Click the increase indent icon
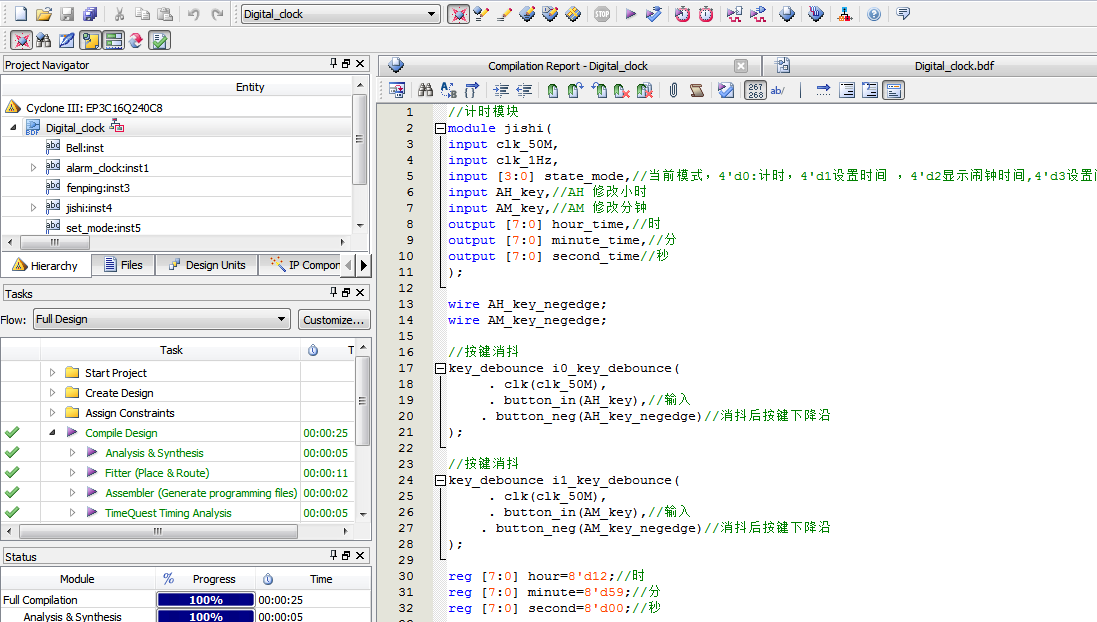This screenshot has height=622, width=1097. click(x=501, y=90)
